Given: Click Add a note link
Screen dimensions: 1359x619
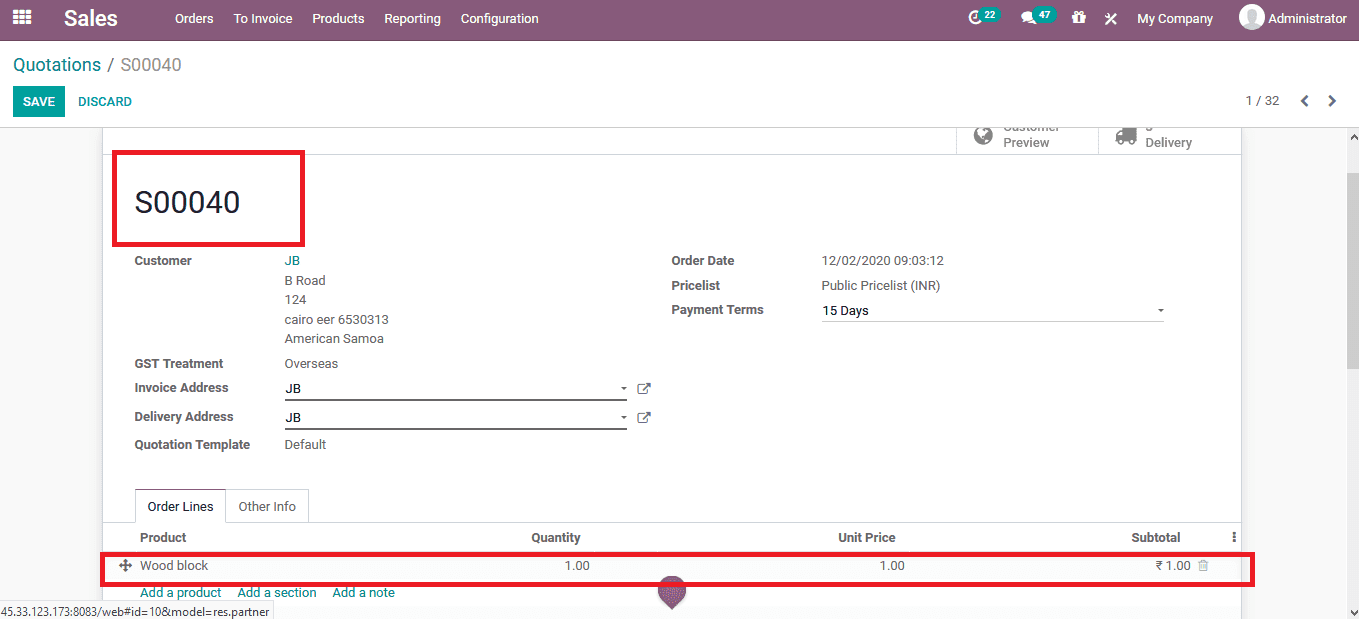Looking at the screenshot, I should [363, 593].
